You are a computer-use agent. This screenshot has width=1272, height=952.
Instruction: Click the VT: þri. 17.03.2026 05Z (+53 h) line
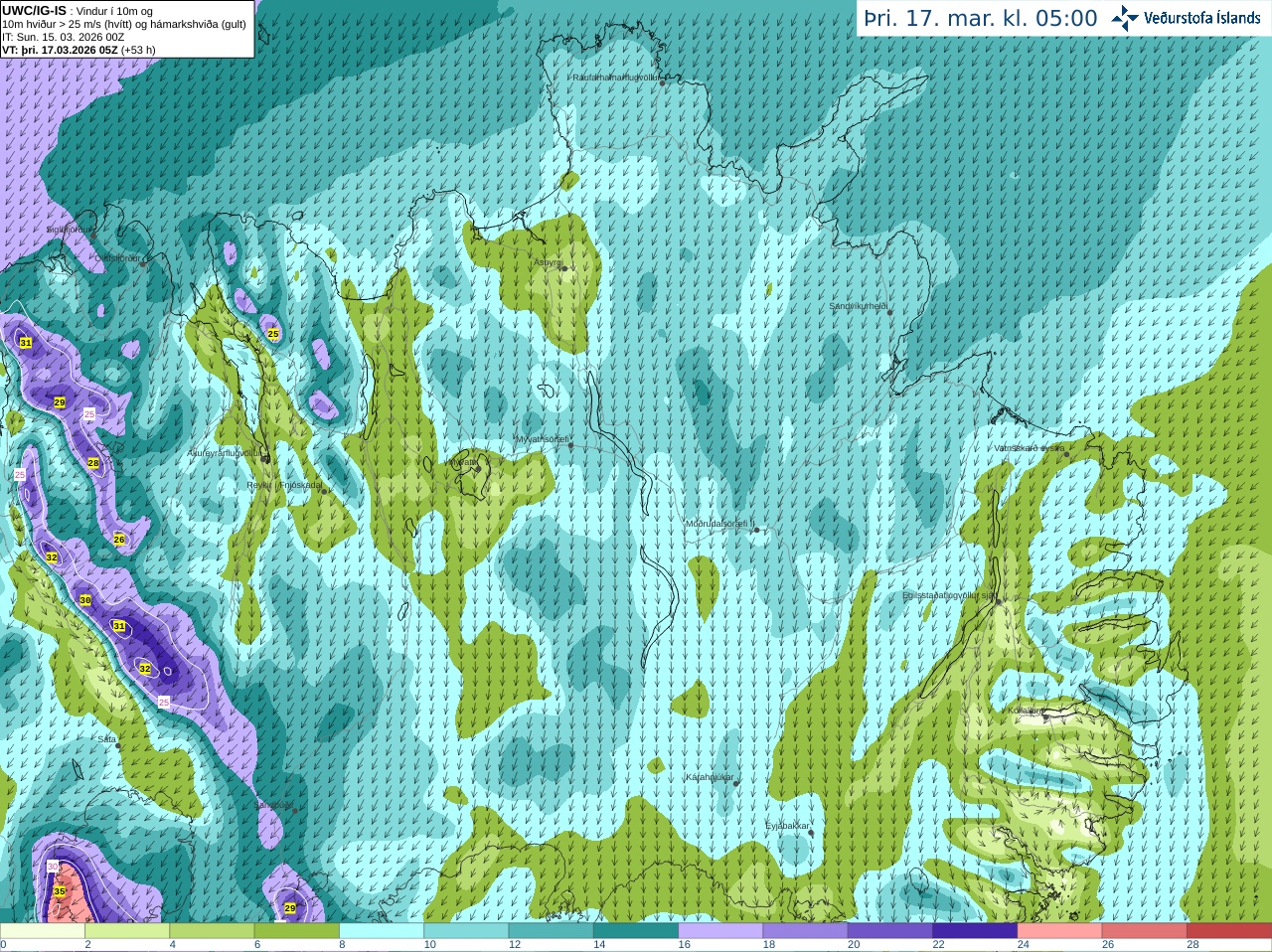79,50
